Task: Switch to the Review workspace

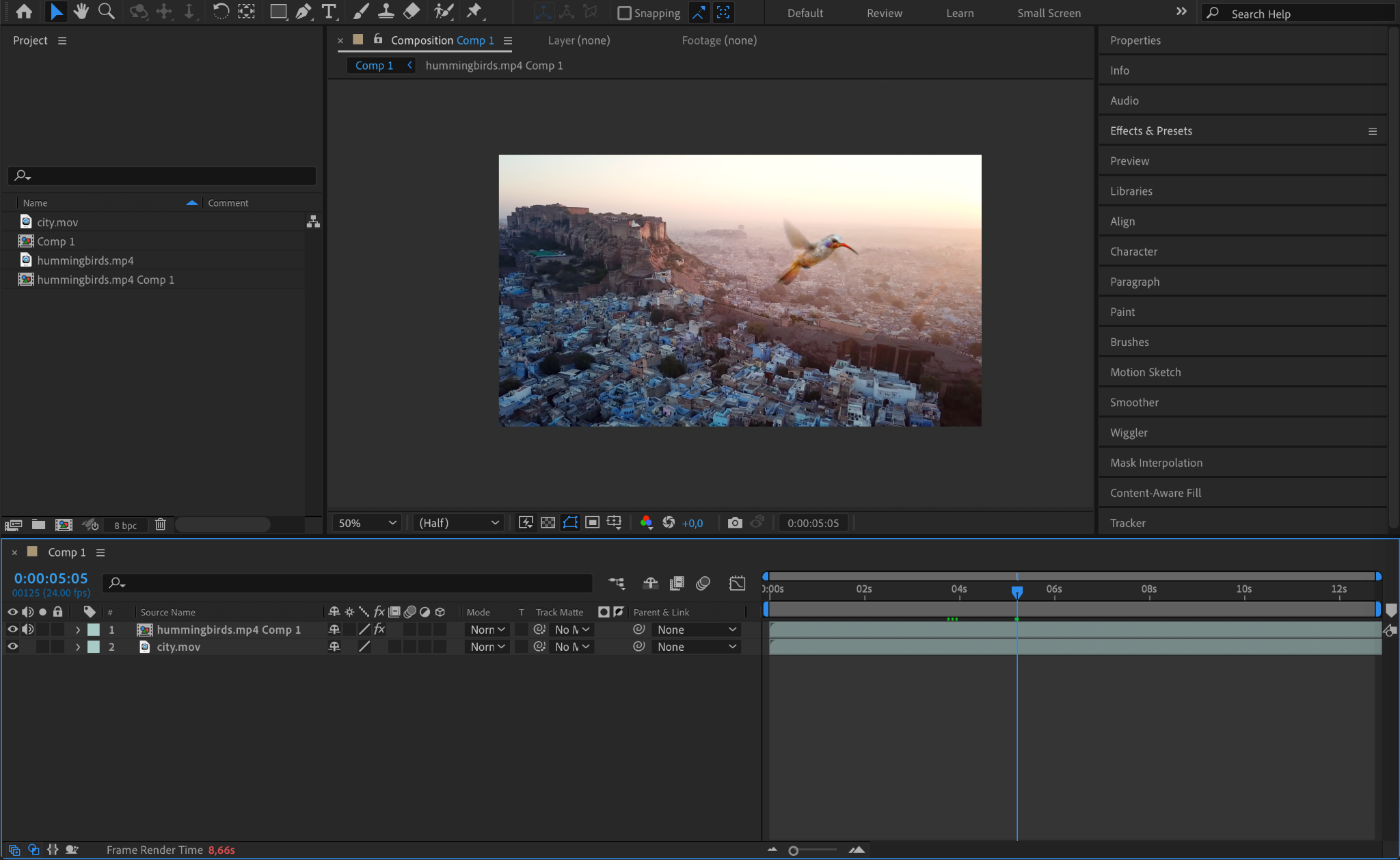Action: click(x=884, y=13)
